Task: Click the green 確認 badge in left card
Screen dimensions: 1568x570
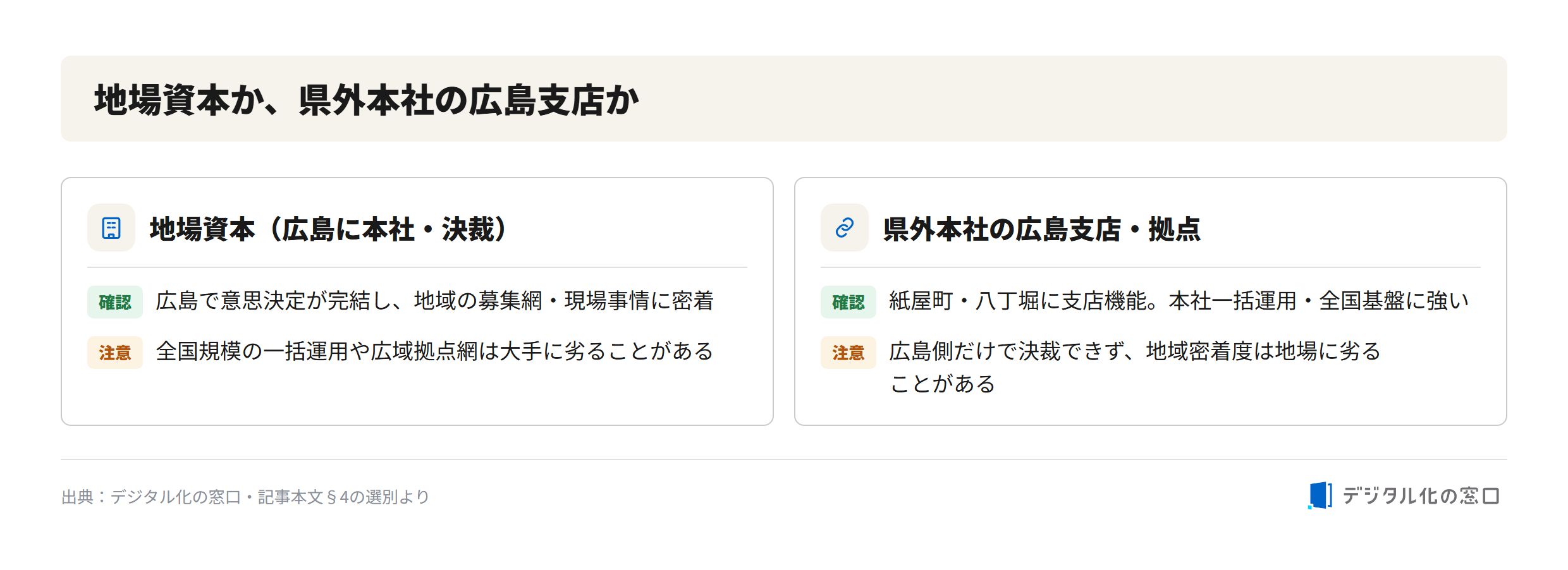Action: click(x=115, y=302)
